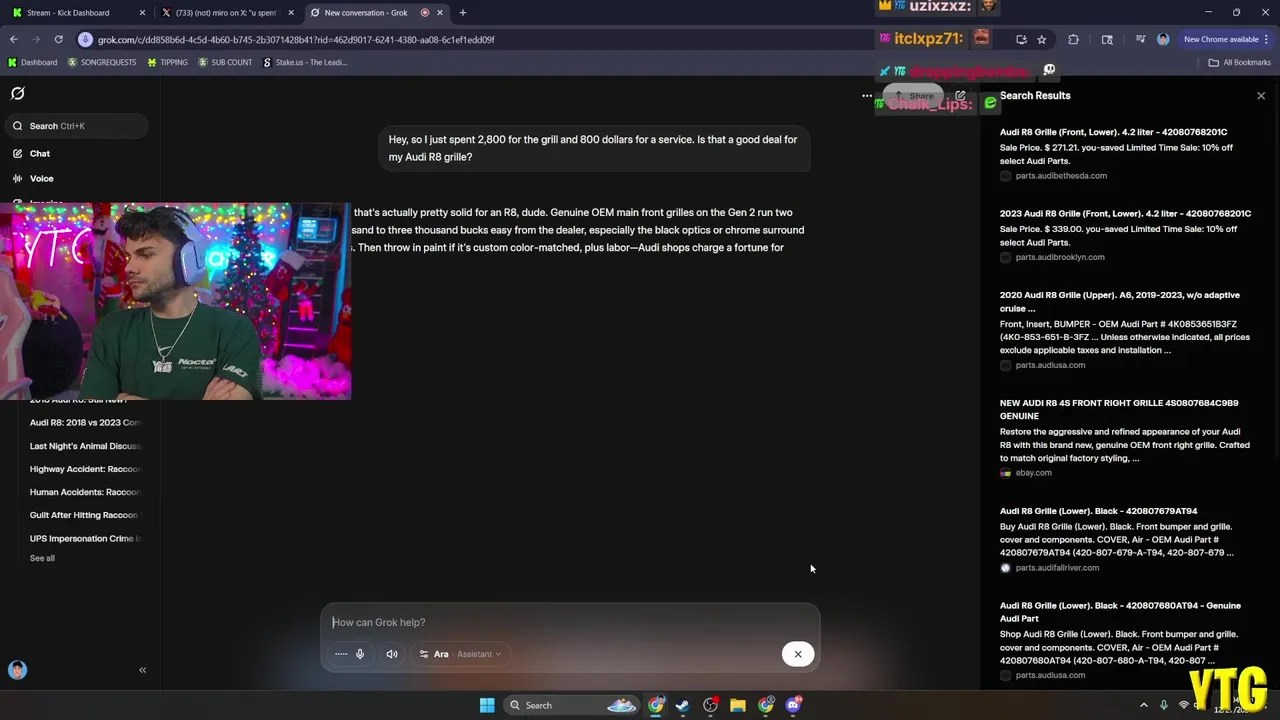
Task: Click Chrome profile avatar in toolbar
Action: click(1162, 40)
